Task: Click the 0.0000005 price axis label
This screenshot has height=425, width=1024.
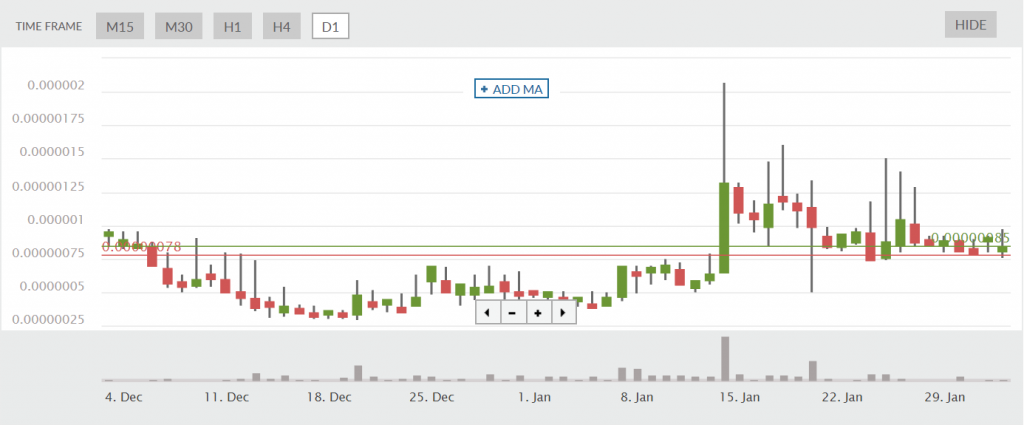Action: tap(53, 287)
